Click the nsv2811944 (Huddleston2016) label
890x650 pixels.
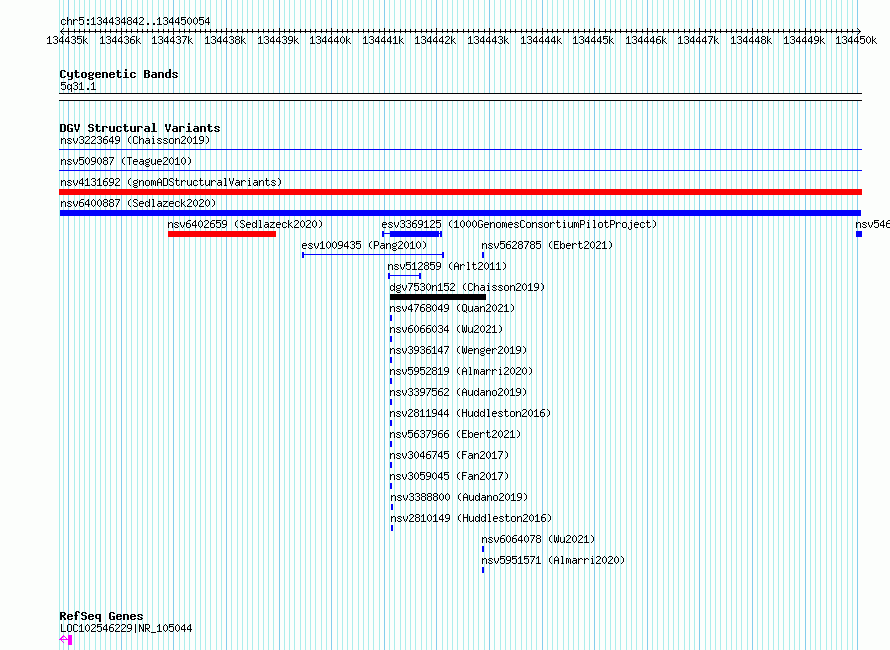pos(471,413)
